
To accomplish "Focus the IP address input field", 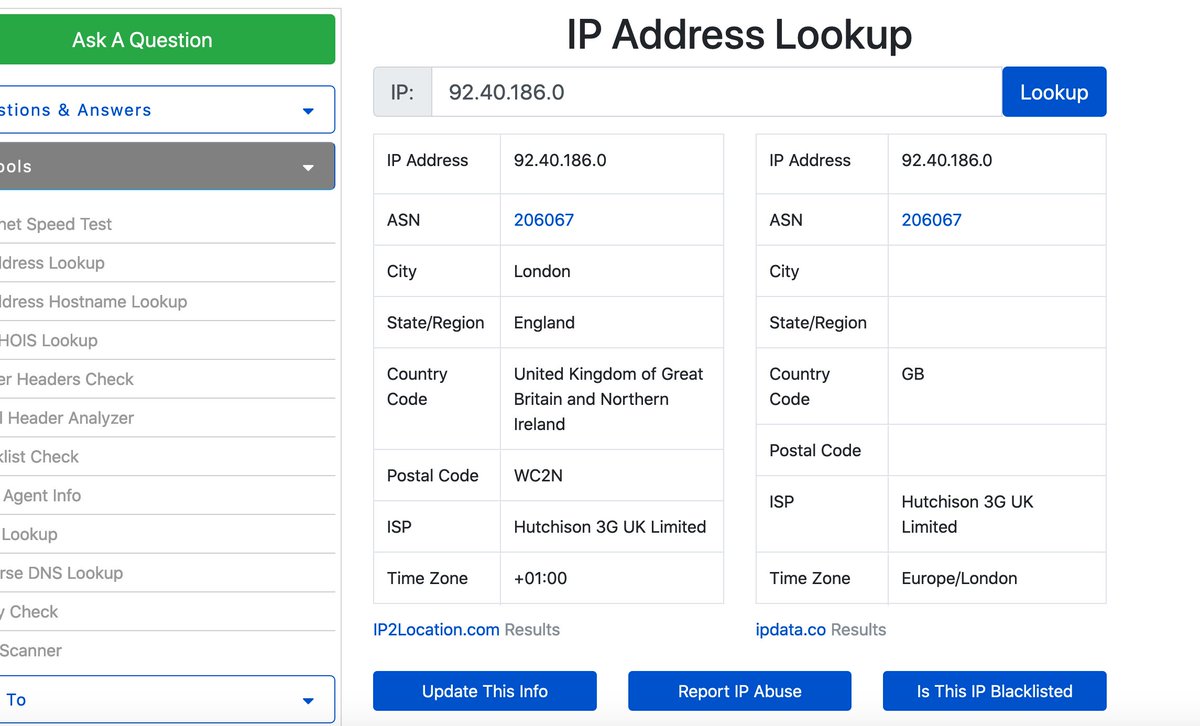I will pos(717,92).
